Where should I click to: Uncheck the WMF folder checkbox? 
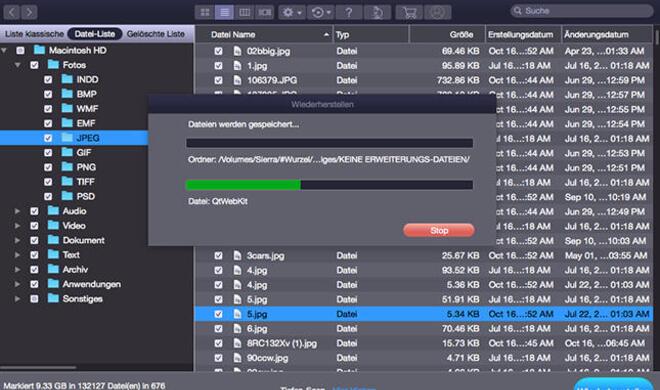tap(48, 109)
